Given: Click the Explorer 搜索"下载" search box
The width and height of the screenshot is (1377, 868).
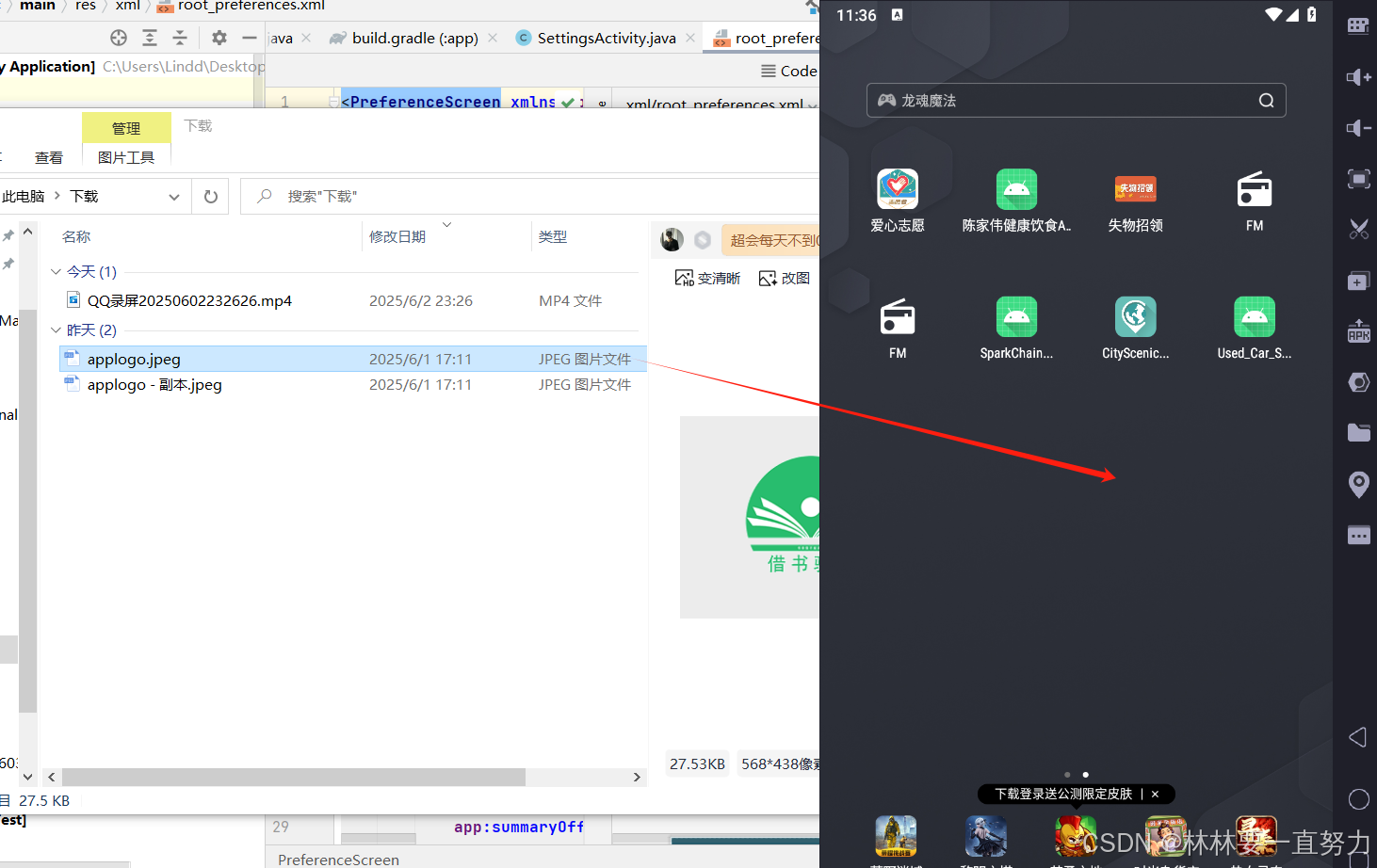Looking at the screenshot, I should click(530, 197).
